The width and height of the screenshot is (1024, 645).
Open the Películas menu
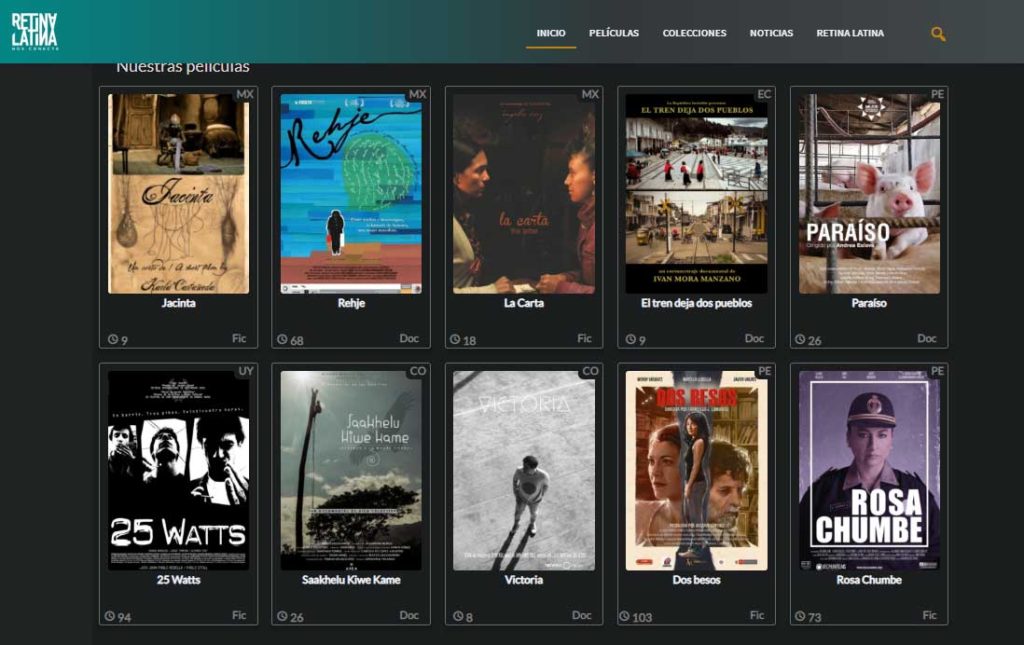[614, 33]
